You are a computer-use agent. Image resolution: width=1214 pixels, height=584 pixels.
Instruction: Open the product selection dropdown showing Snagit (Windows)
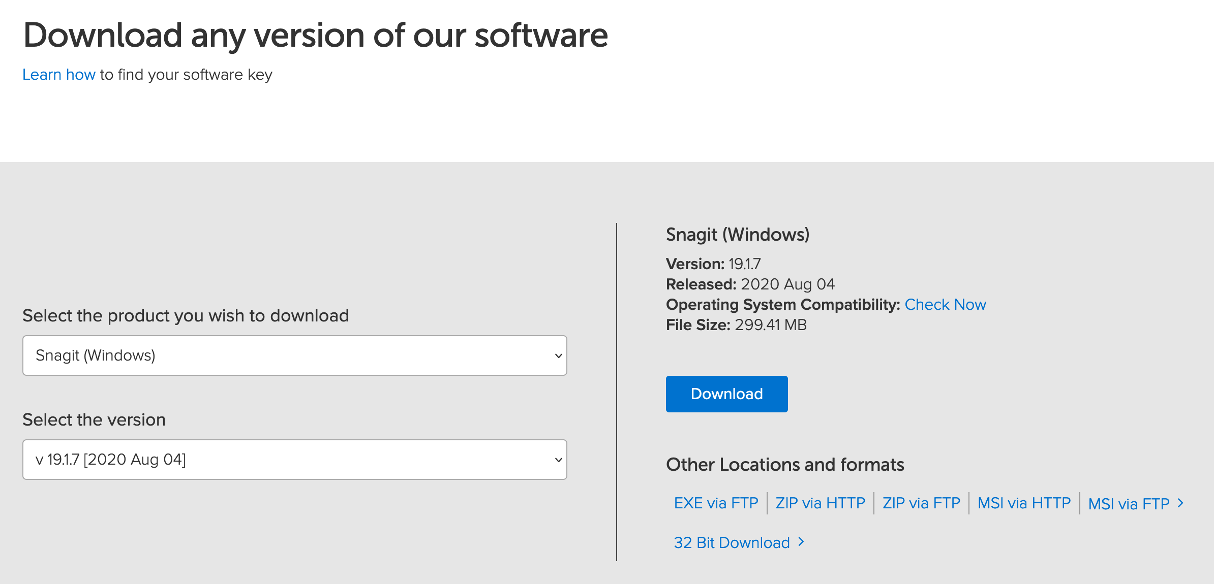coord(294,355)
